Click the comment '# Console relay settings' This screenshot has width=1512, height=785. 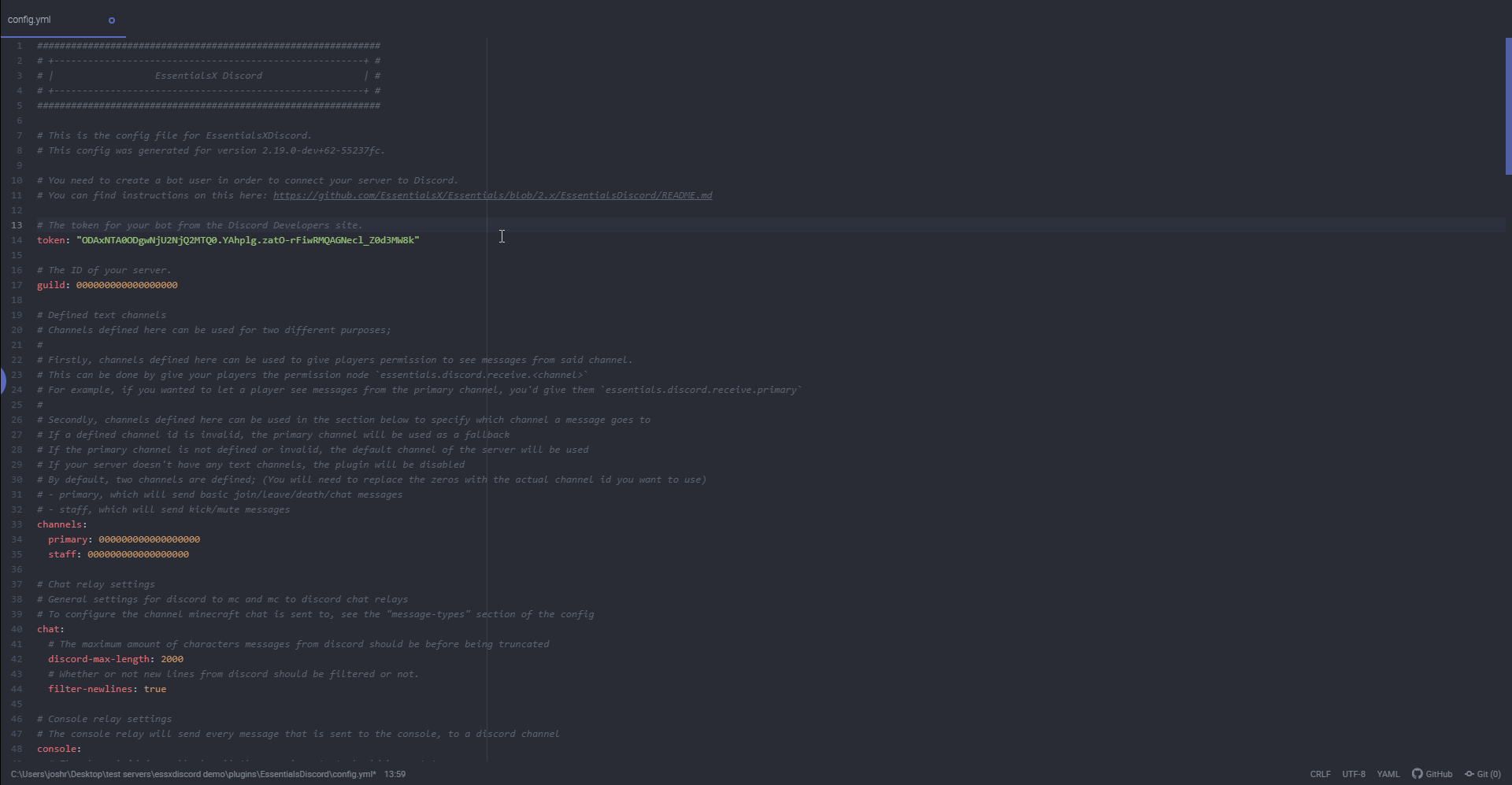[x=104, y=719]
